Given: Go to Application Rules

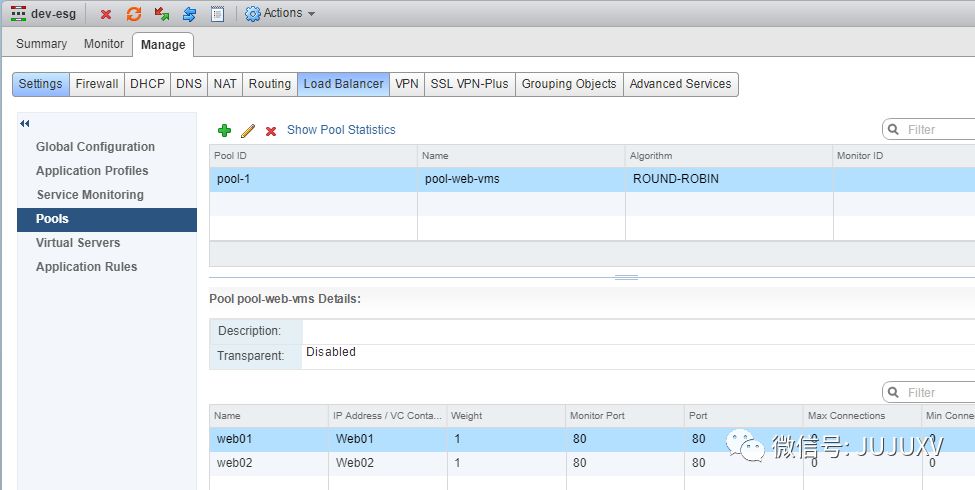Looking at the screenshot, I should (x=86, y=267).
